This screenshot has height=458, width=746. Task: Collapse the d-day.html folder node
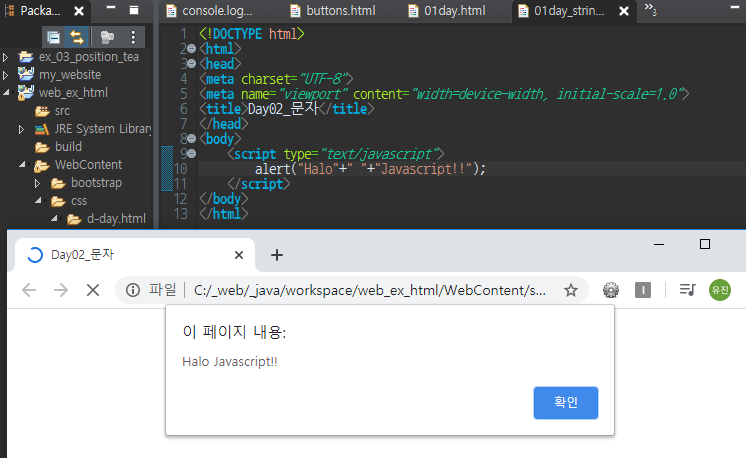54,218
